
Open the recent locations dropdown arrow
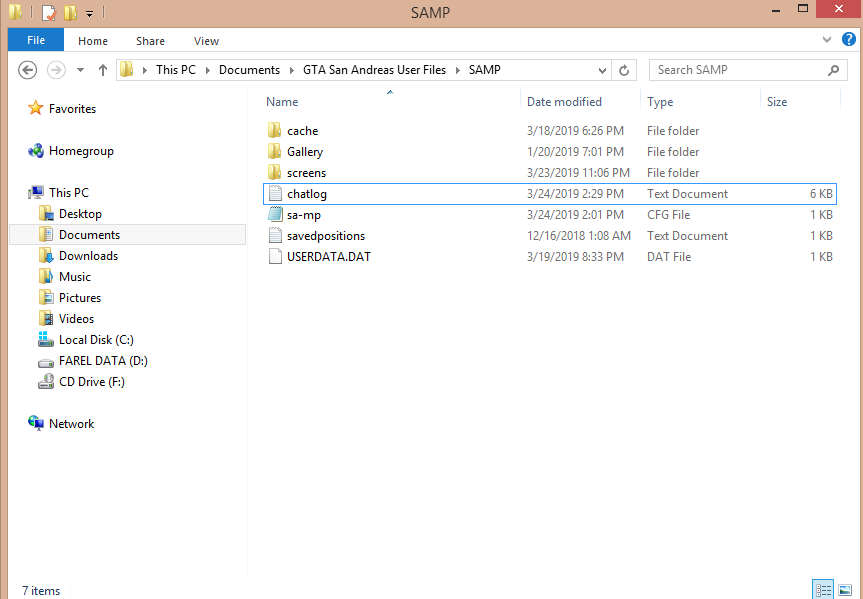(80, 70)
